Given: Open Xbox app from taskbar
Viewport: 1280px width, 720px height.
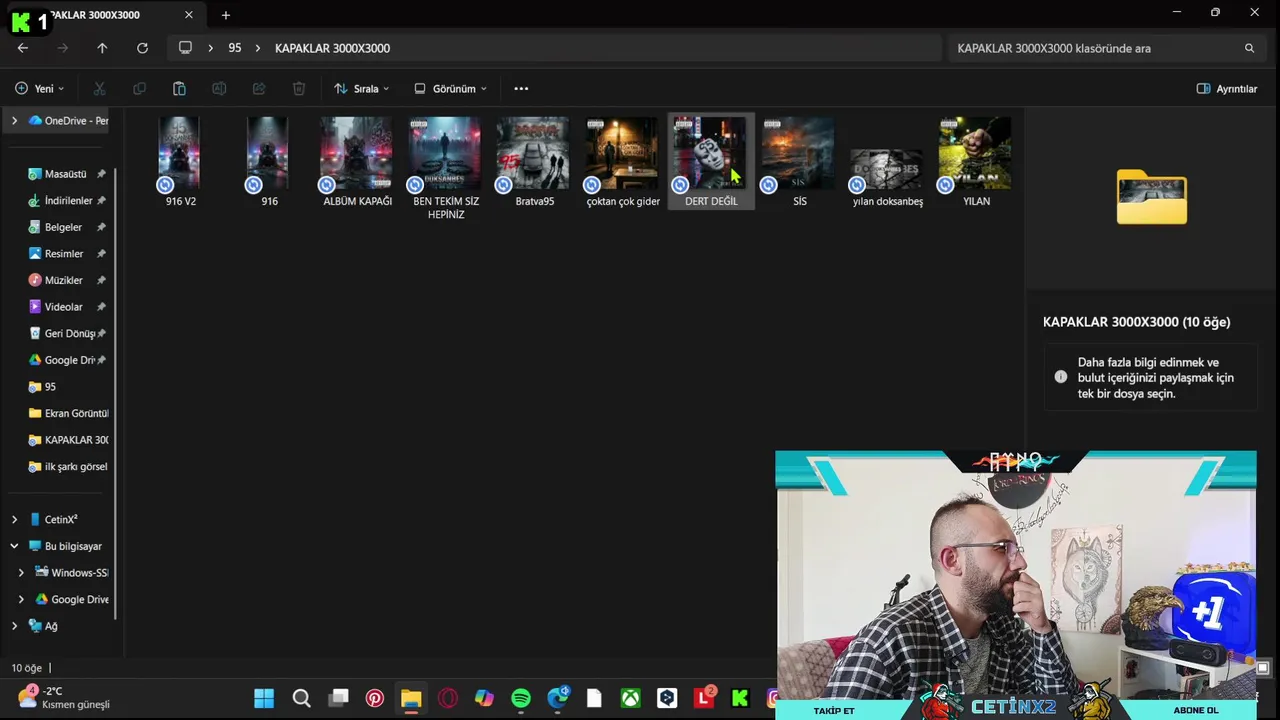Looking at the screenshot, I should coord(631,698).
